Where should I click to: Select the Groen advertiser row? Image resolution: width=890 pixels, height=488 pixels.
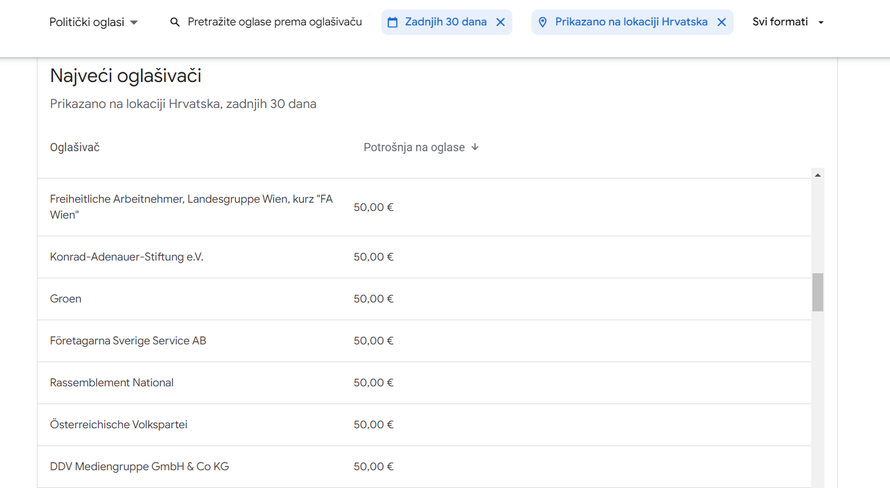click(66, 299)
